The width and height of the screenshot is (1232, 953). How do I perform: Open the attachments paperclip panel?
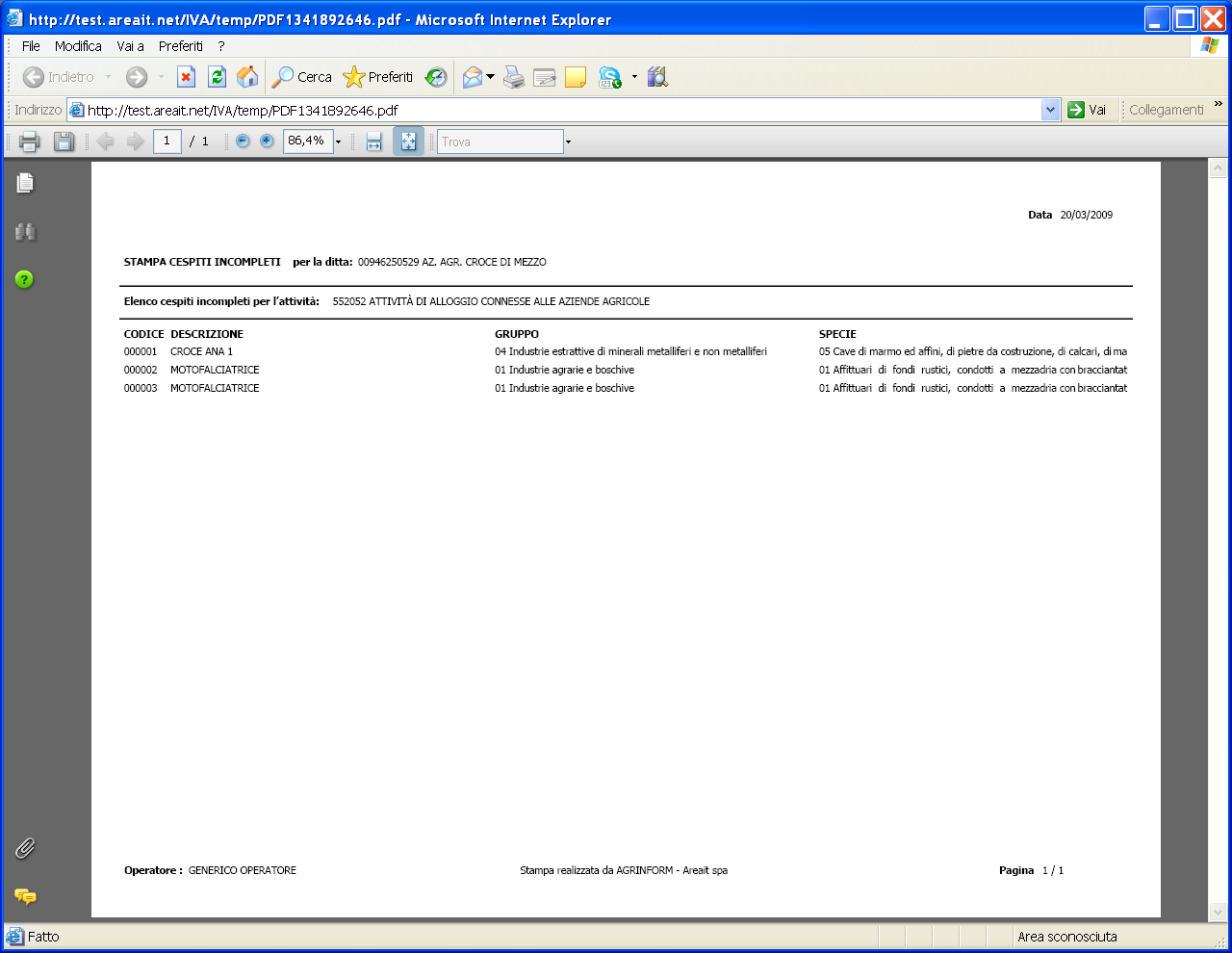pyautogui.click(x=25, y=848)
